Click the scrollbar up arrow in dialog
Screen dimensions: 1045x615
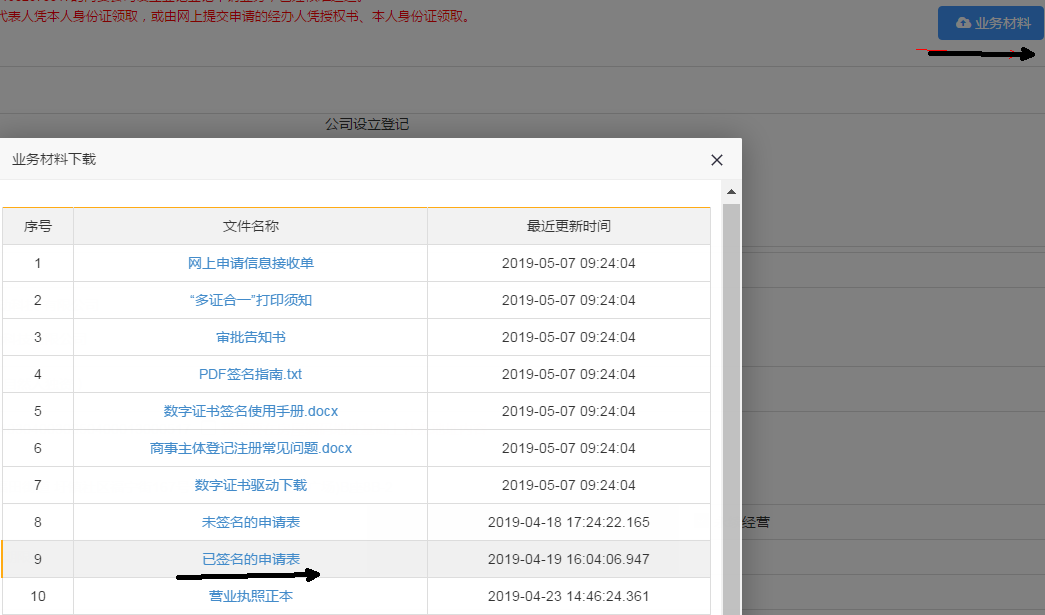point(731,191)
